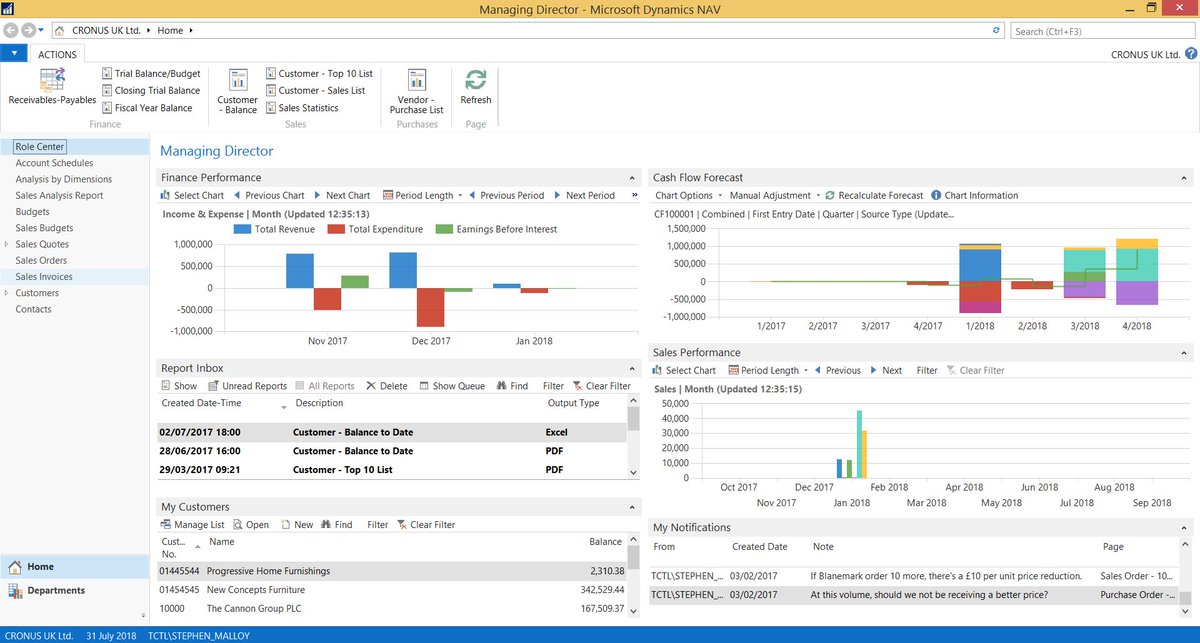Click Next Period in Finance Performance
Viewport: 1200px width, 643px height.
click(x=584, y=195)
